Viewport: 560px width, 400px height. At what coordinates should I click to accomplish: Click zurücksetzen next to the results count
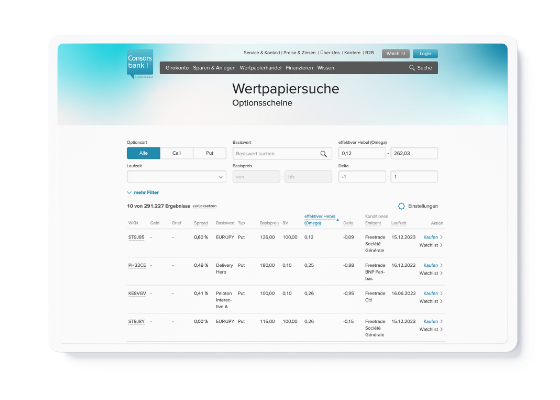pos(205,206)
